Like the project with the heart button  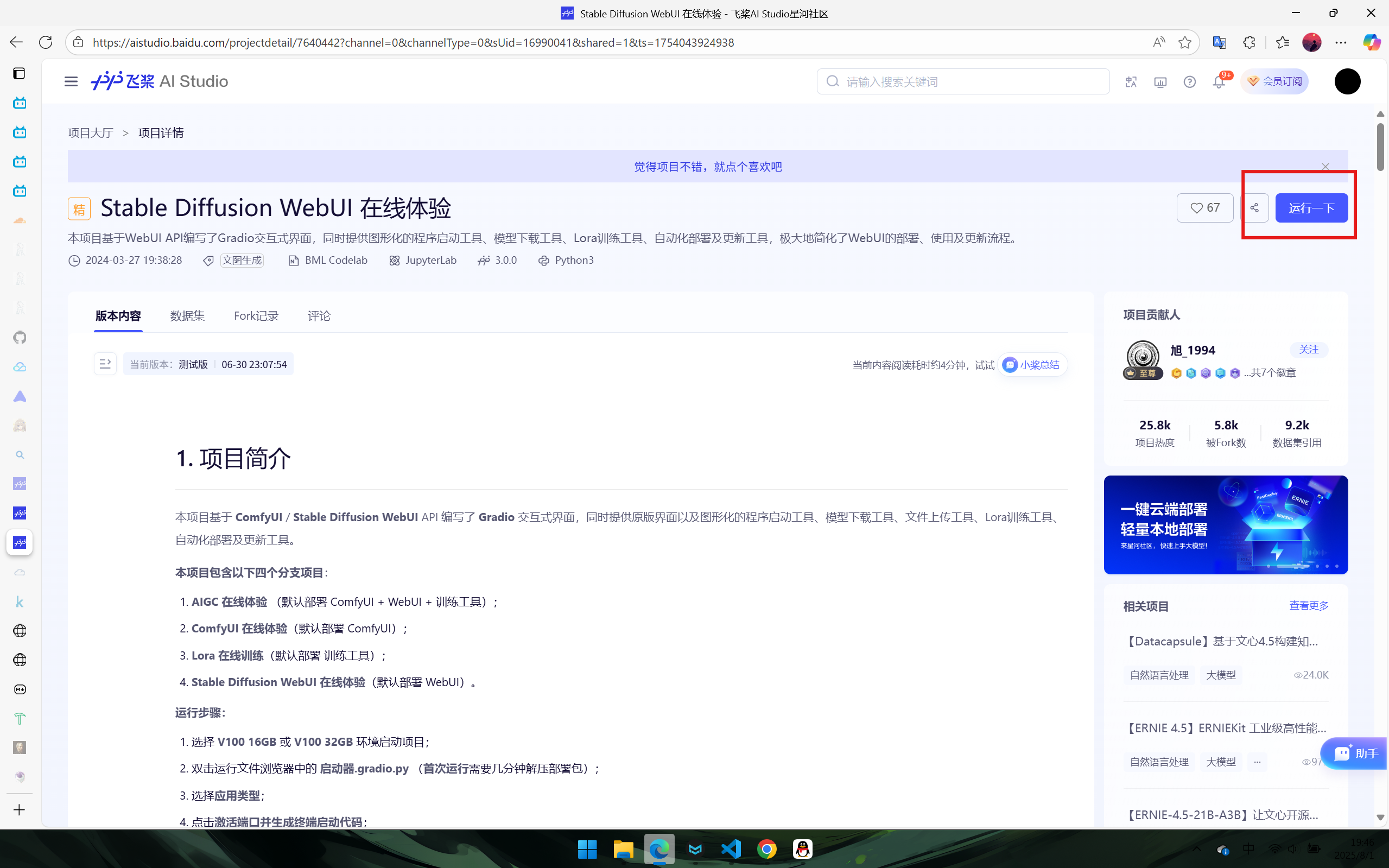click(x=1204, y=208)
